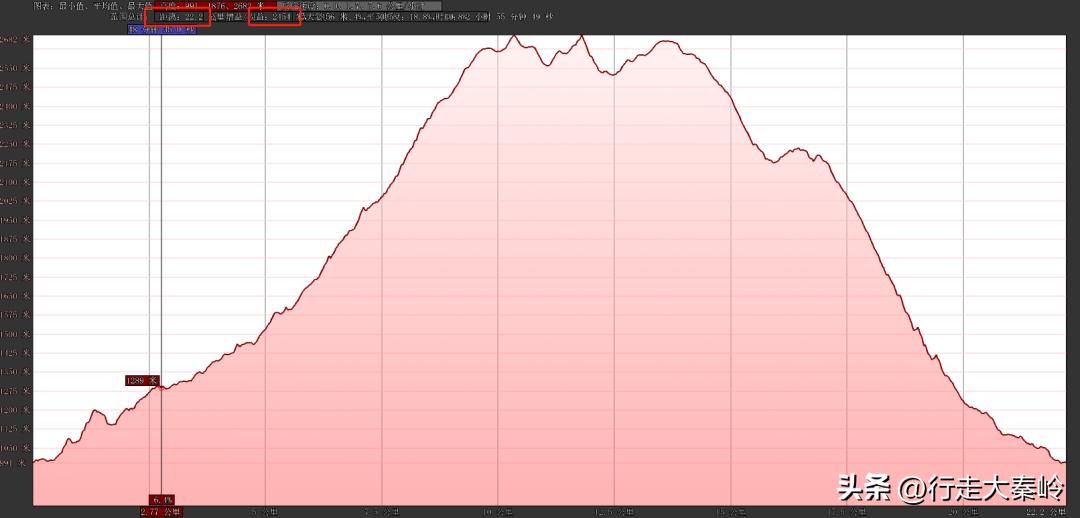The width and height of the screenshot is (1080, 518).
Task: Click the 17.5 公里 x-axis label
Action: [x=847, y=512]
